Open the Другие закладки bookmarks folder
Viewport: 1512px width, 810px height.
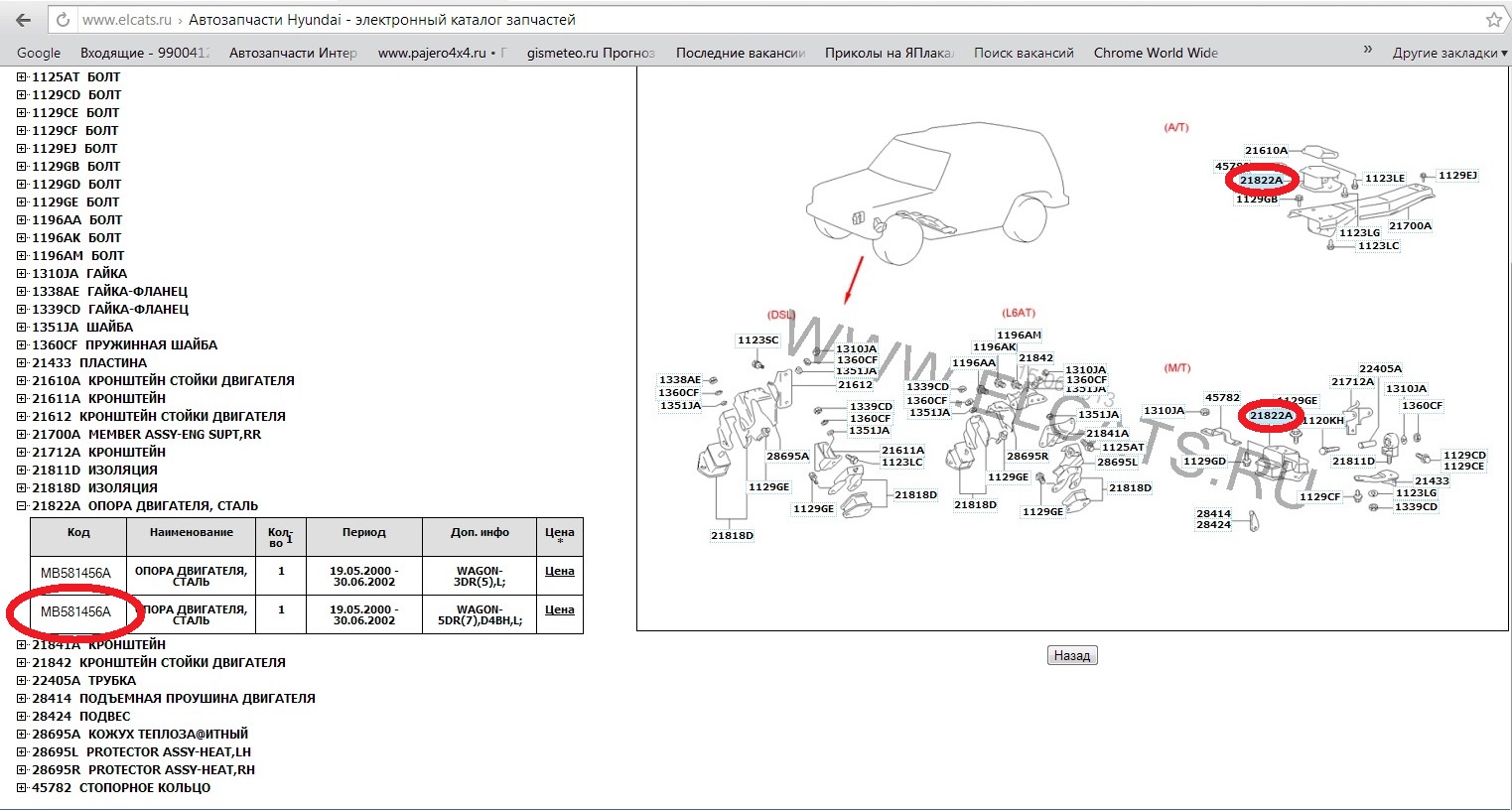(1447, 53)
